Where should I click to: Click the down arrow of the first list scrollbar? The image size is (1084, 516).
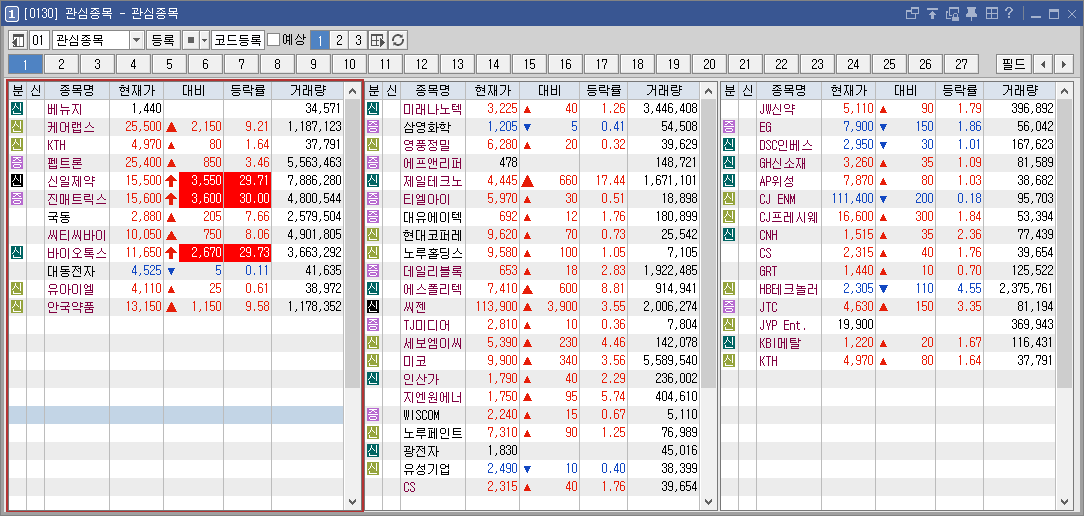tap(352, 502)
